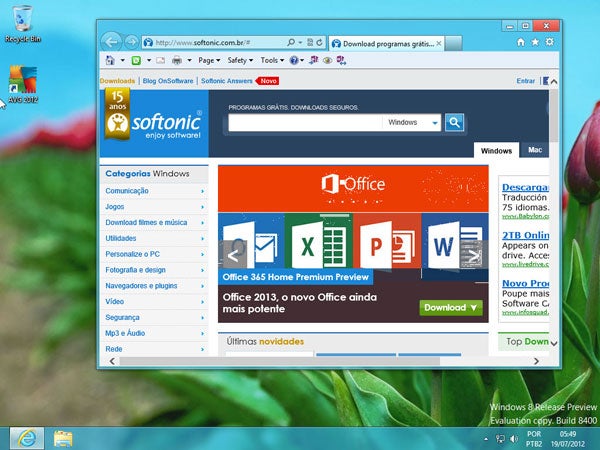
Task: Expand the Windows platform dropdown in search
Action: (x=434, y=123)
